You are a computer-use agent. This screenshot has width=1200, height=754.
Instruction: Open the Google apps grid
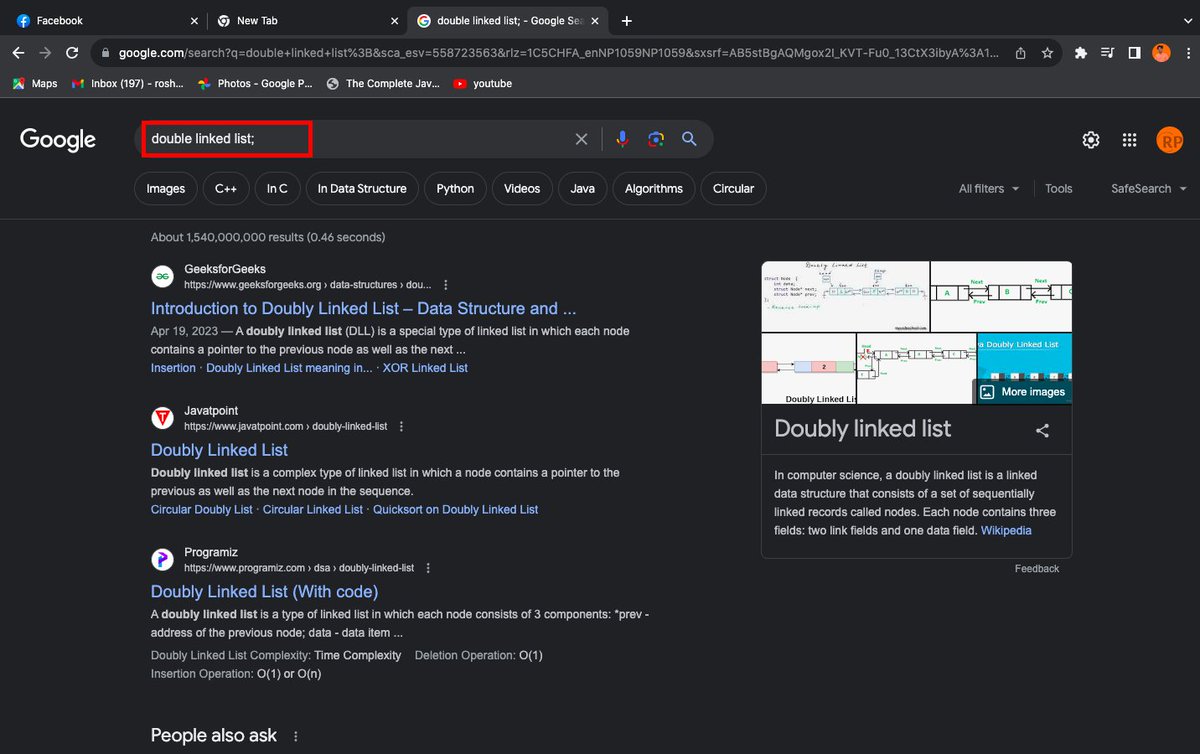point(1129,140)
